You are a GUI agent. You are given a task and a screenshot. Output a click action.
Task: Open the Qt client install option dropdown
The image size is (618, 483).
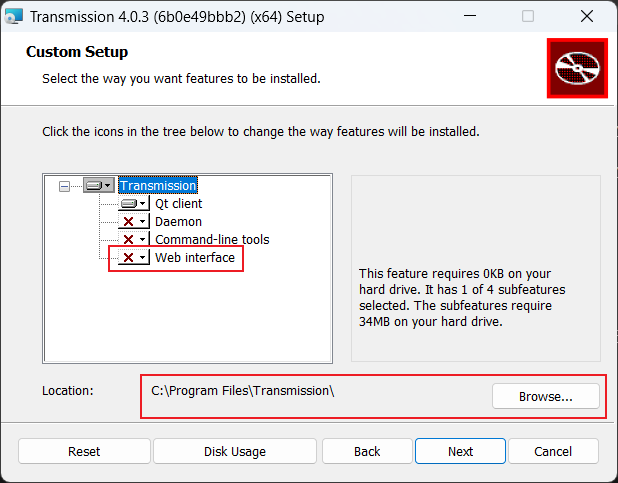[x=134, y=203]
